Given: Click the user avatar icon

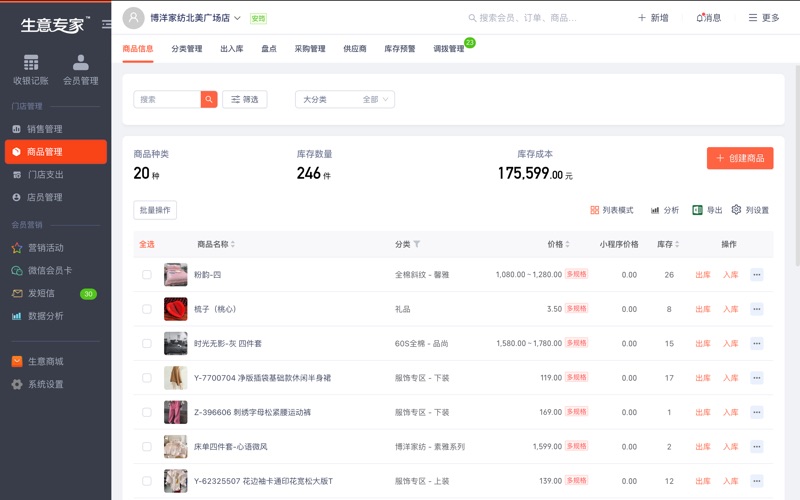Looking at the screenshot, I should click(133, 18).
